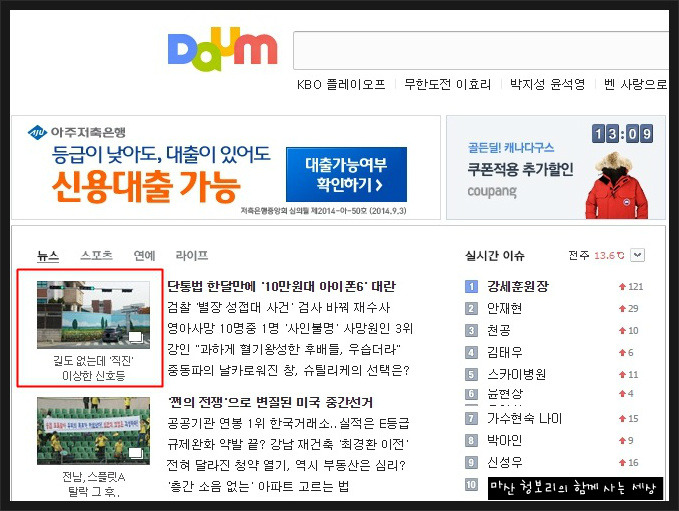Switch to the 스포츠 tab
679x511 pixels.
point(97,256)
